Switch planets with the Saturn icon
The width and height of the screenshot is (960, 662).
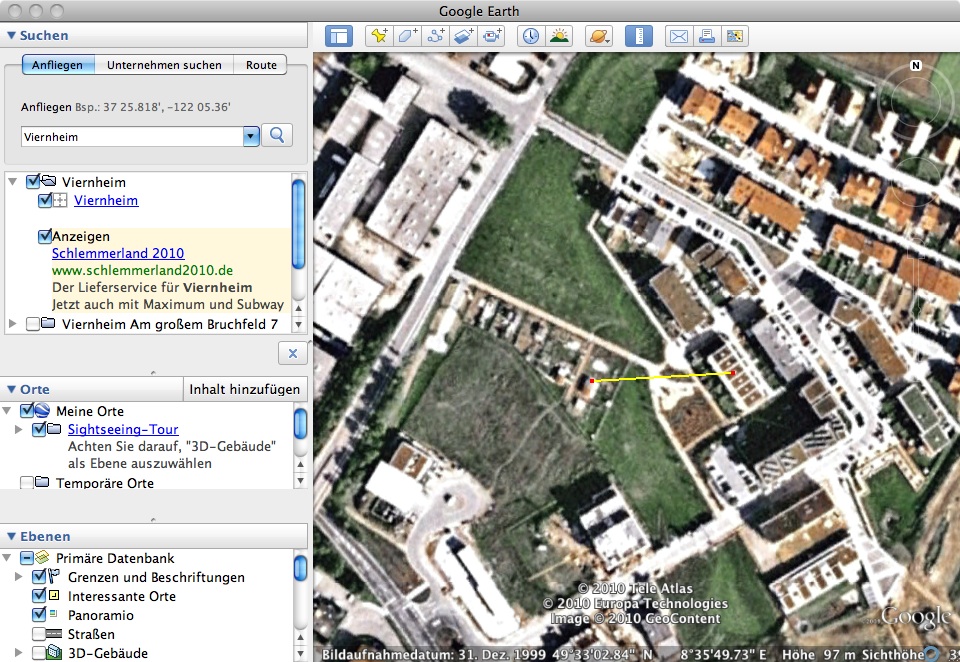pos(598,36)
